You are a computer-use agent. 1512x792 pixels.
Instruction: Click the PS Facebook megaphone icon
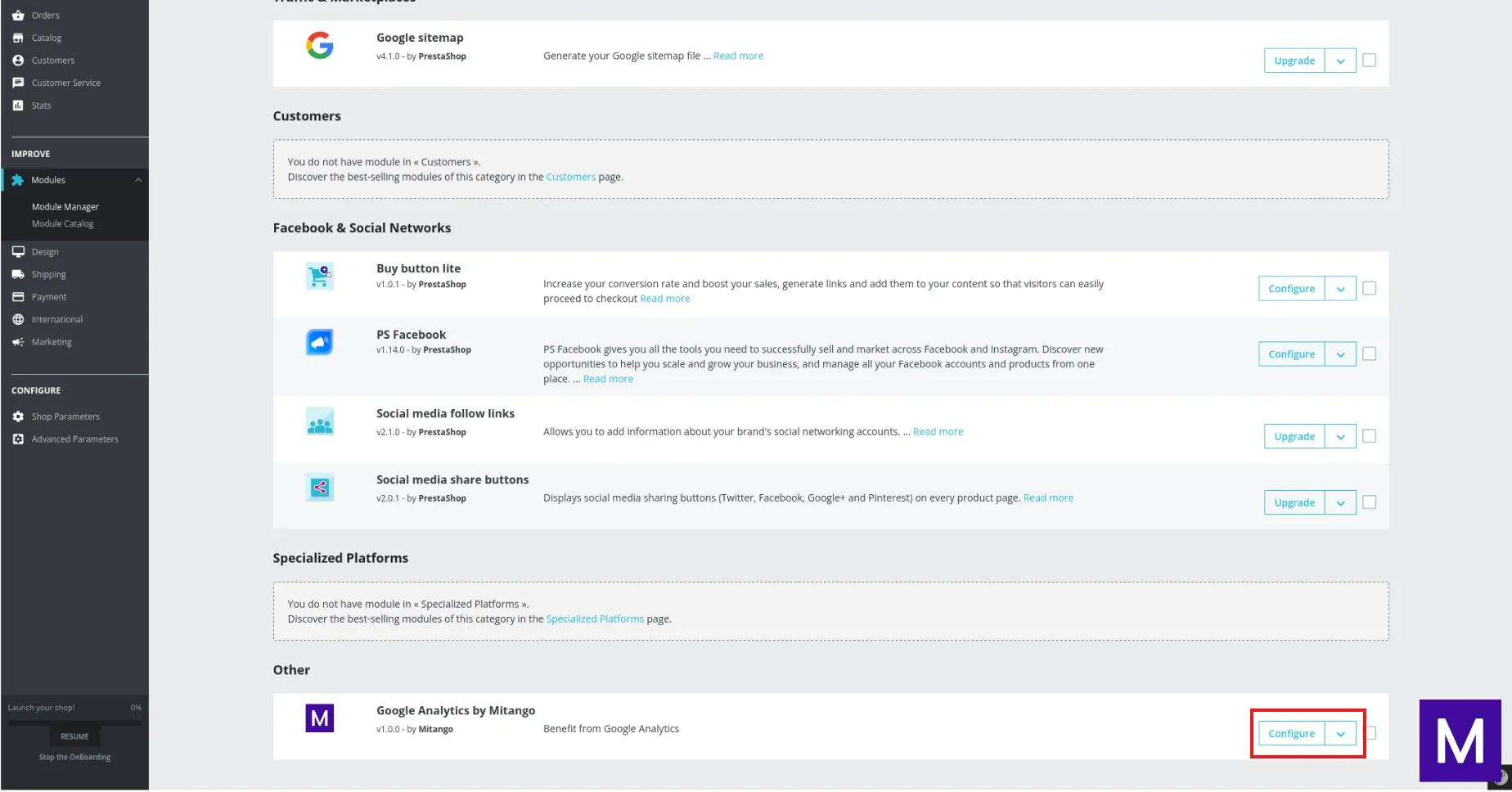[319, 342]
